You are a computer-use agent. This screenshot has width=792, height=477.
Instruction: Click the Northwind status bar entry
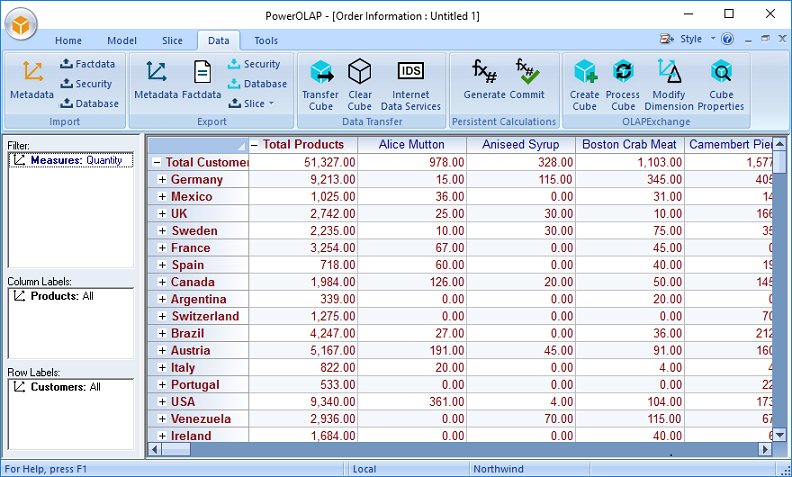coord(528,469)
